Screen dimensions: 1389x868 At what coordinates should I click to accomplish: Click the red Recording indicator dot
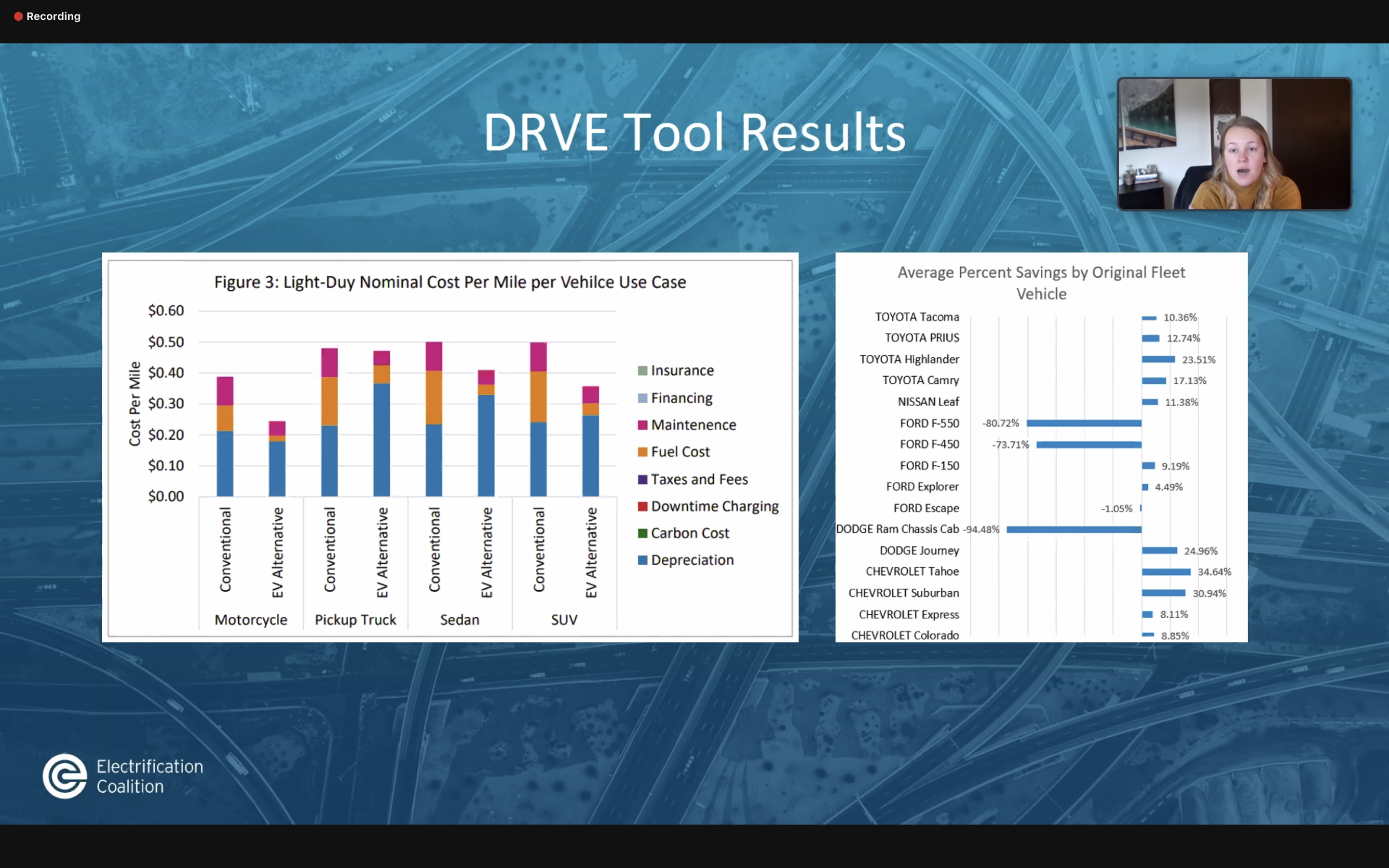18,17
